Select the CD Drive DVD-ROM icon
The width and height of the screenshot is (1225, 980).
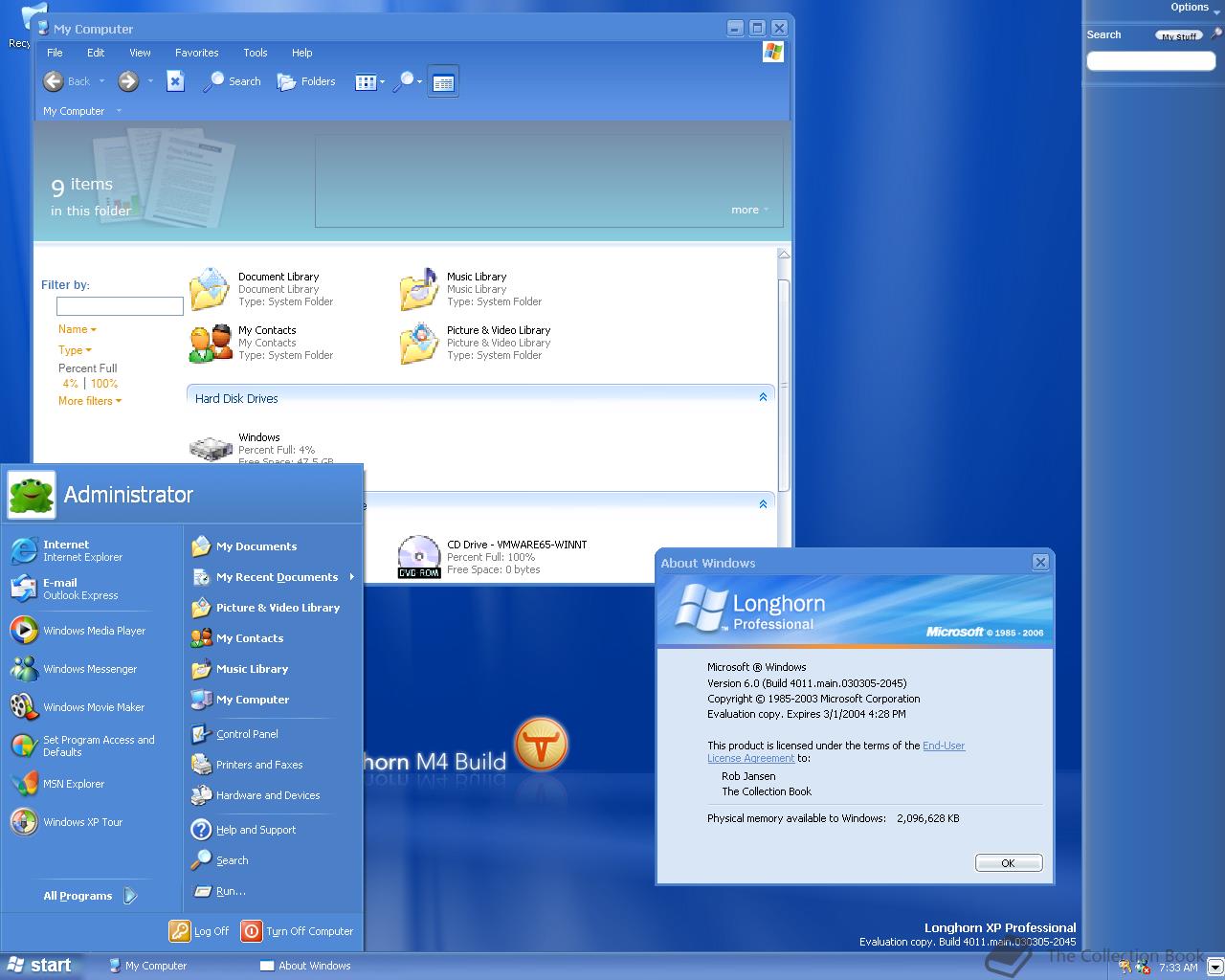(x=419, y=557)
